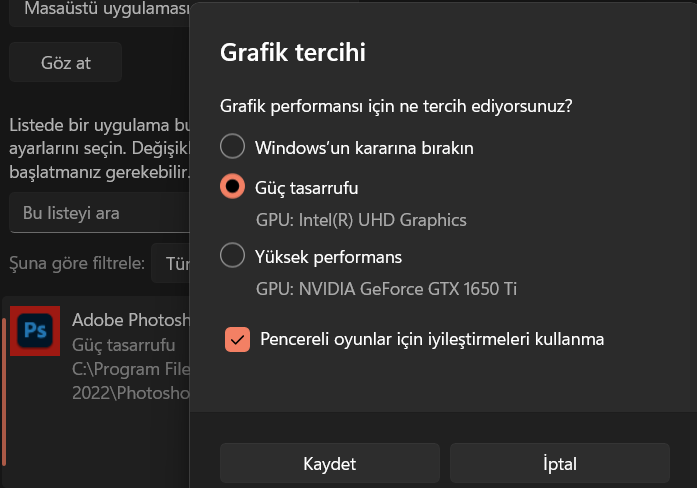This screenshot has height=488, width=697.
Task: Choose the "Güç tasarrufu" radio button
Action: pyautogui.click(x=232, y=186)
